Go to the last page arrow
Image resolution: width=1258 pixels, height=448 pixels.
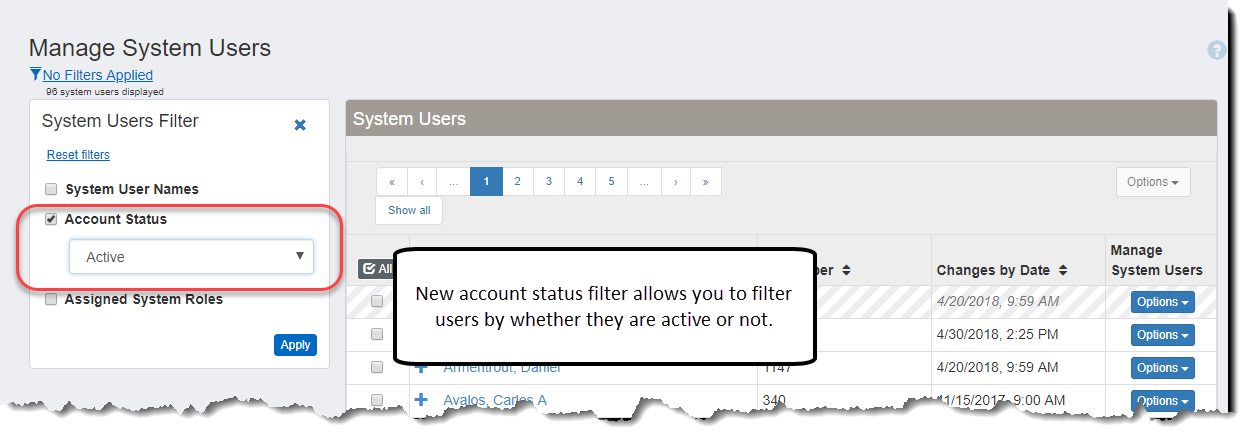coord(706,182)
